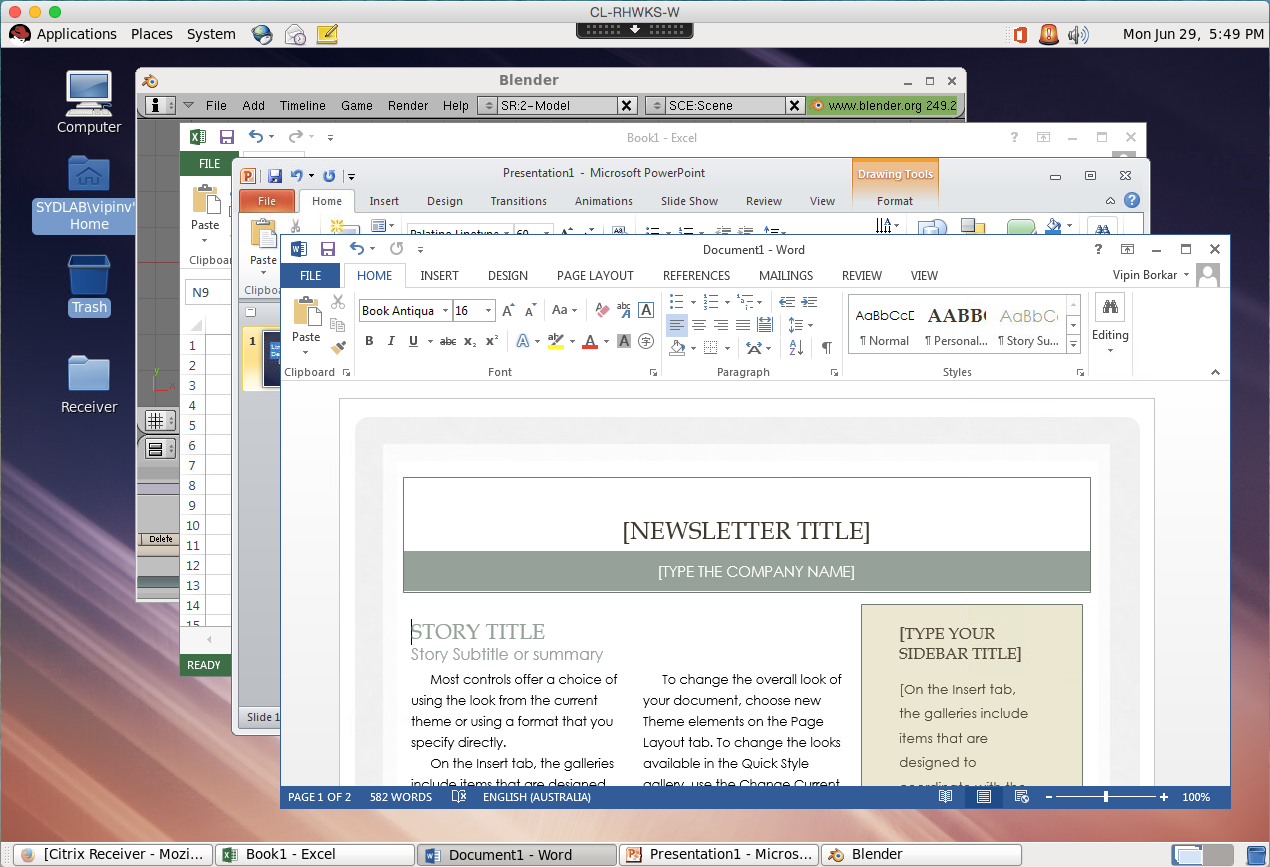Click the Format Painter brush in Word
This screenshot has width=1270, height=867.
coord(338,347)
